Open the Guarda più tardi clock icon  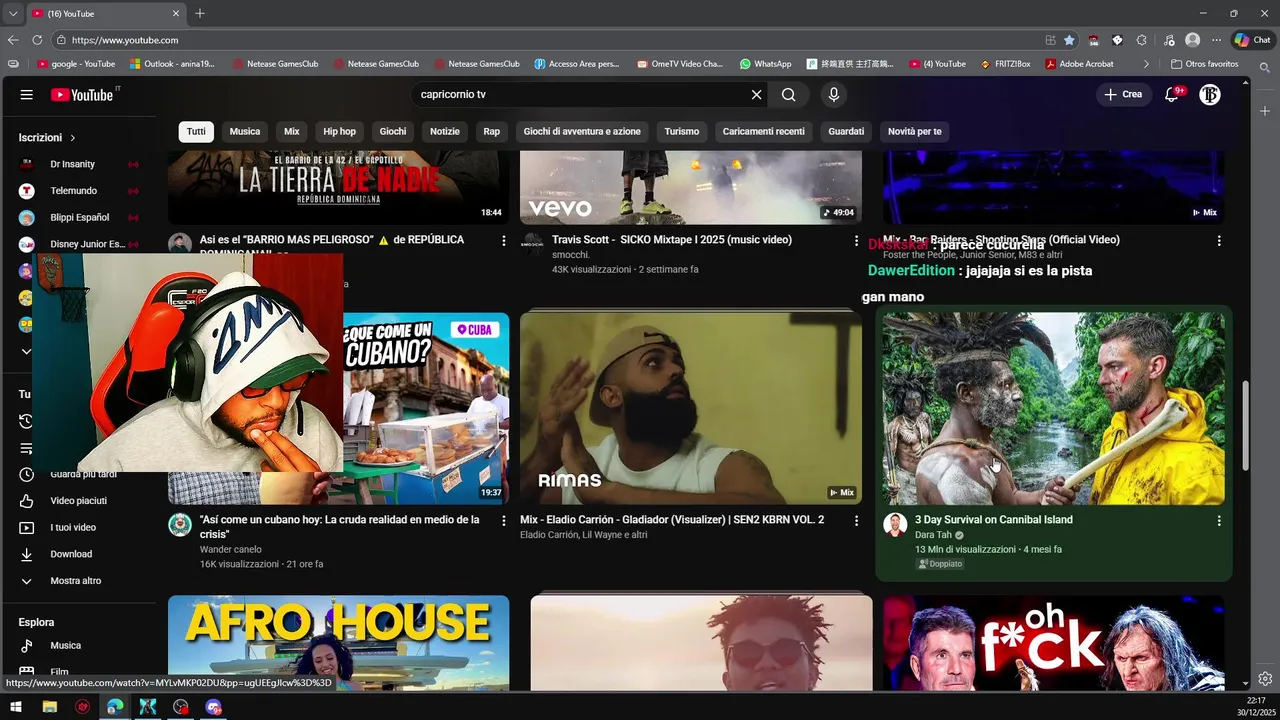[x=27, y=474]
